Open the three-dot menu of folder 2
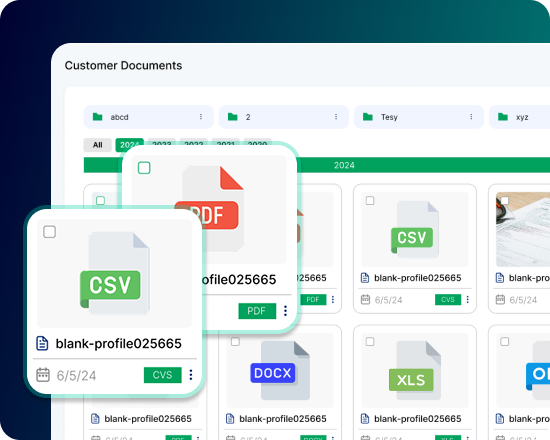Image resolution: width=550 pixels, height=440 pixels. coord(336,116)
